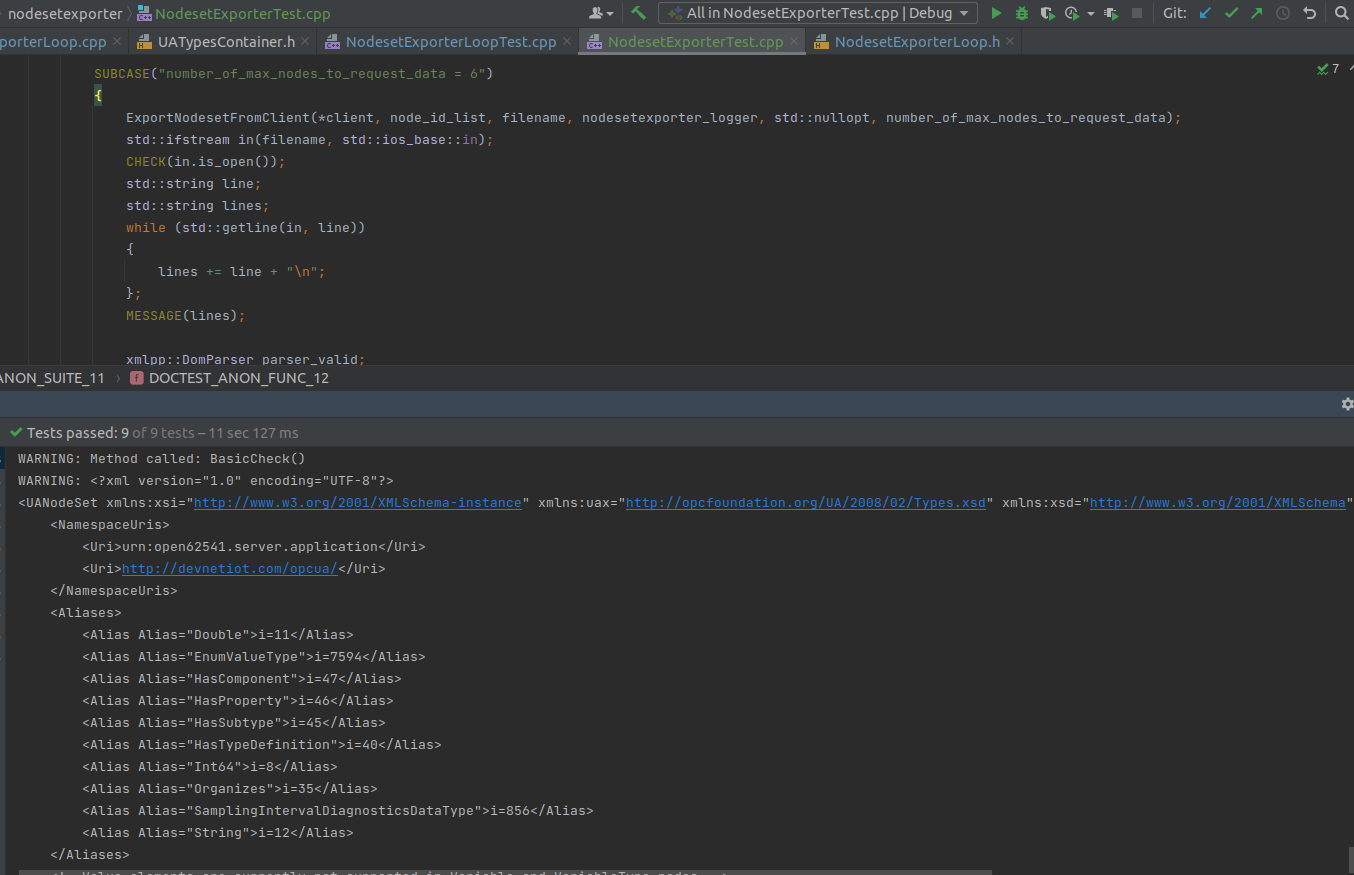
Task: Start debugging with the bug icon
Action: click(x=1020, y=13)
